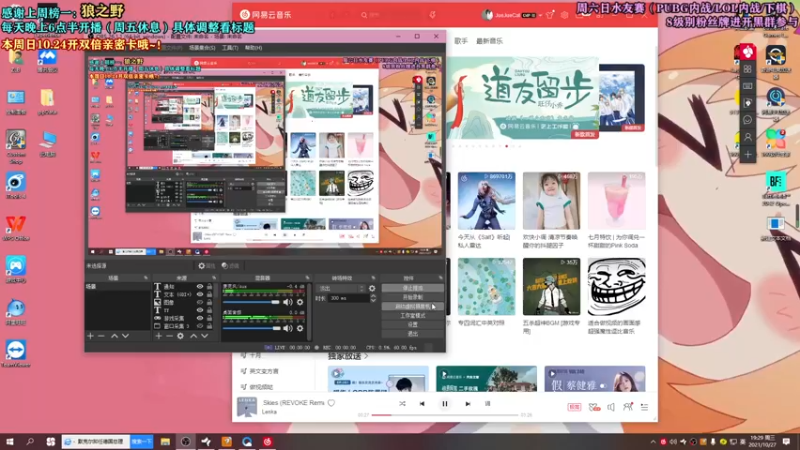
Task: Open source filters button above scenes panel
Action: point(230,266)
